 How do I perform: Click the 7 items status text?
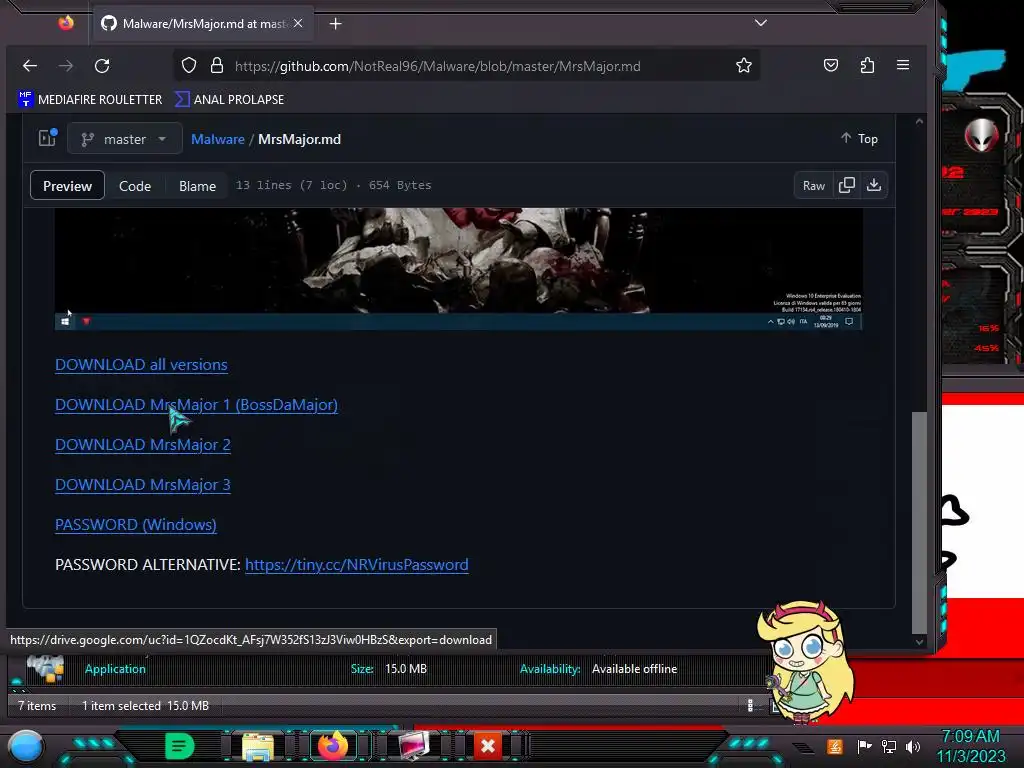37,706
